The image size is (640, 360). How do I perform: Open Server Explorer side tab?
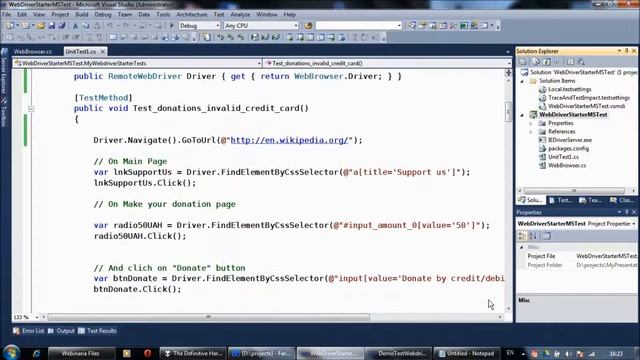[4, 72]
